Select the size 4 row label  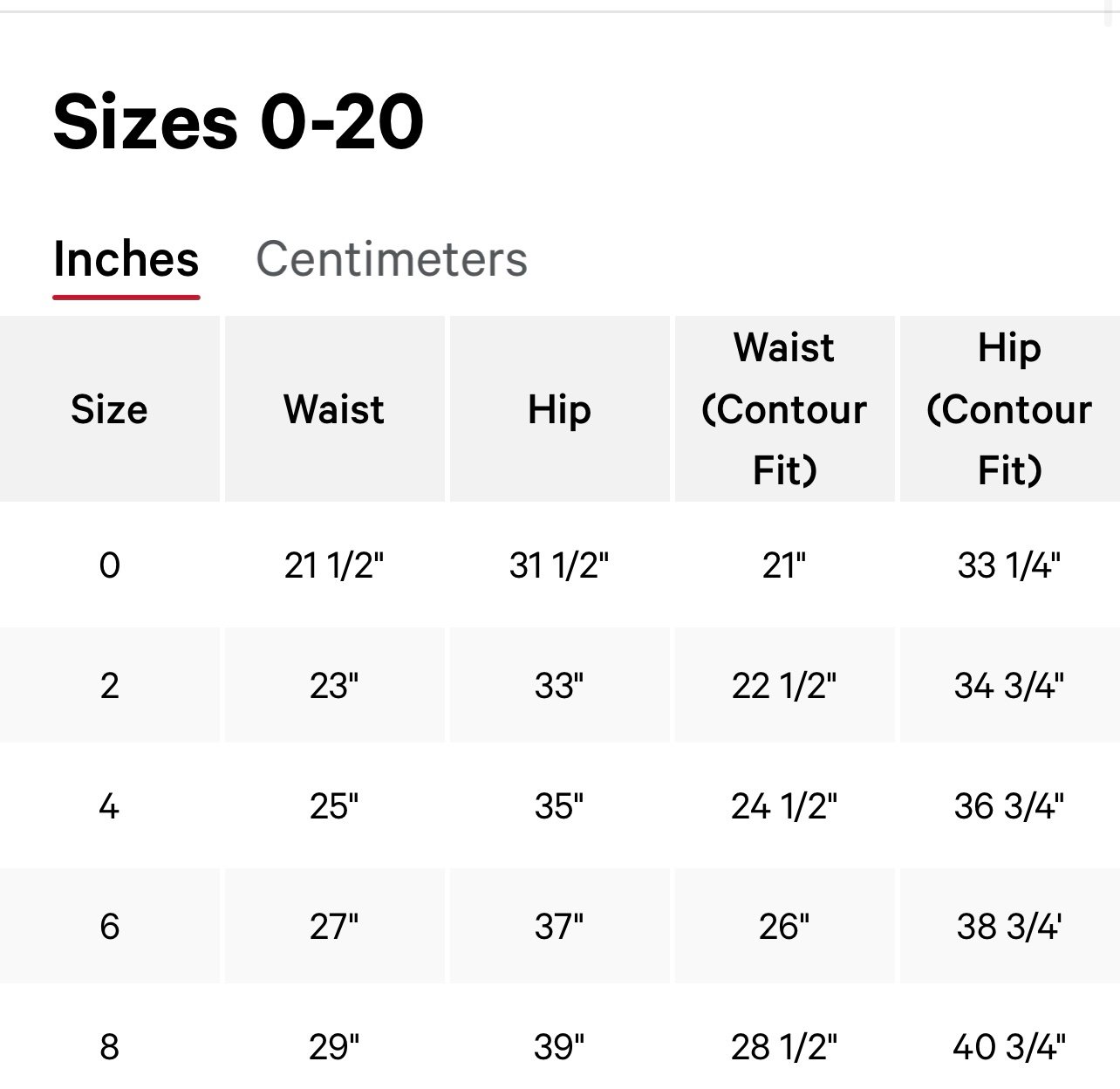tap(109, 806)
